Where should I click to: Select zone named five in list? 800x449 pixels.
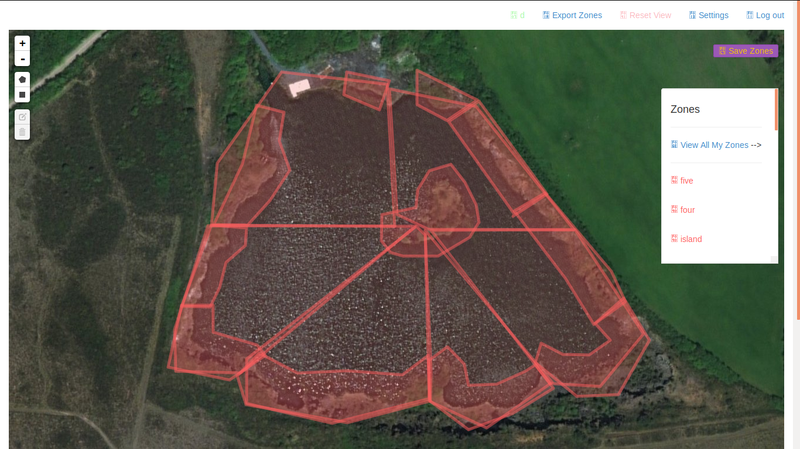click(687, 181)
